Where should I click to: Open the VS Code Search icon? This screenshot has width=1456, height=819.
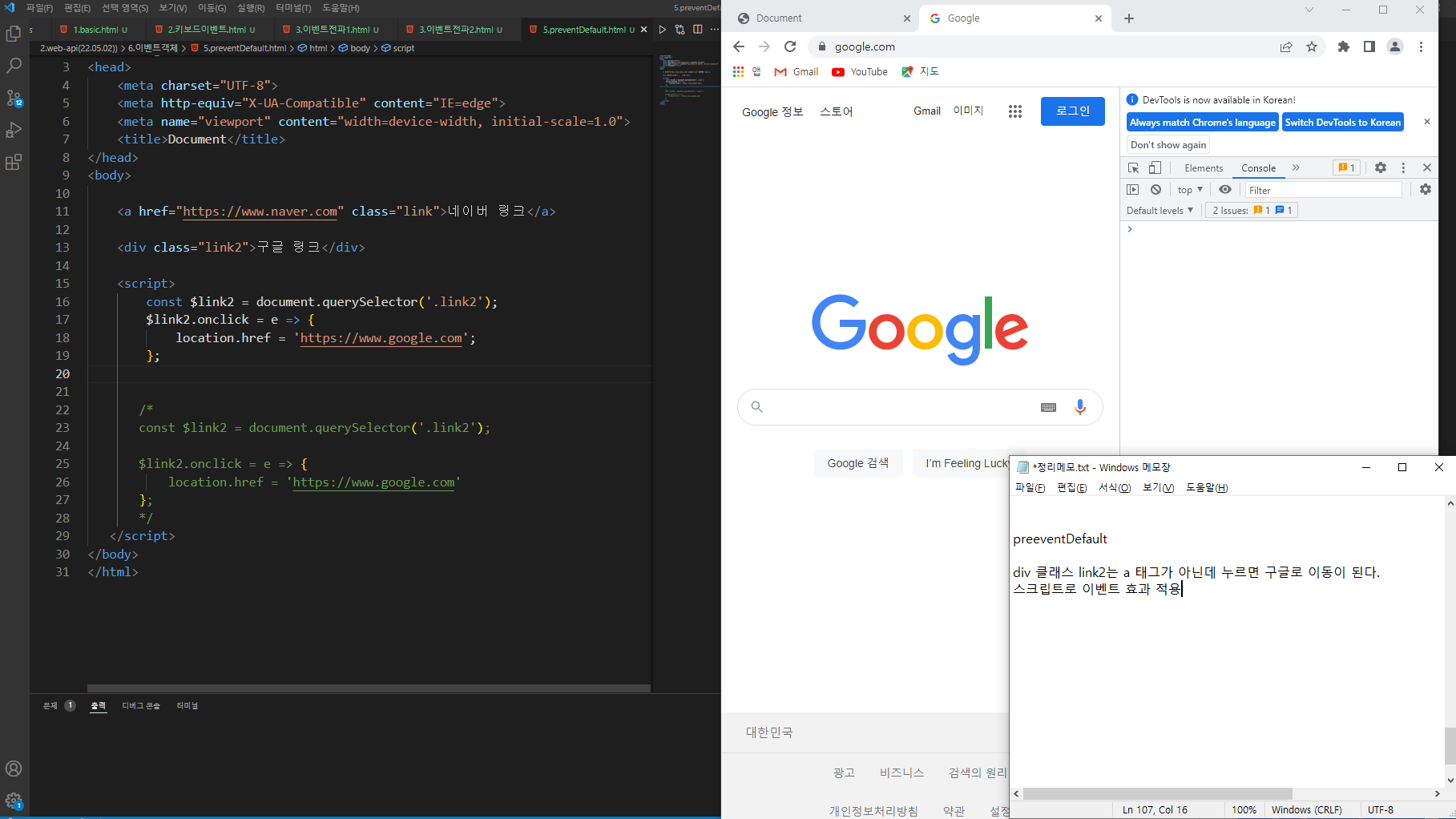coord(14,66)
